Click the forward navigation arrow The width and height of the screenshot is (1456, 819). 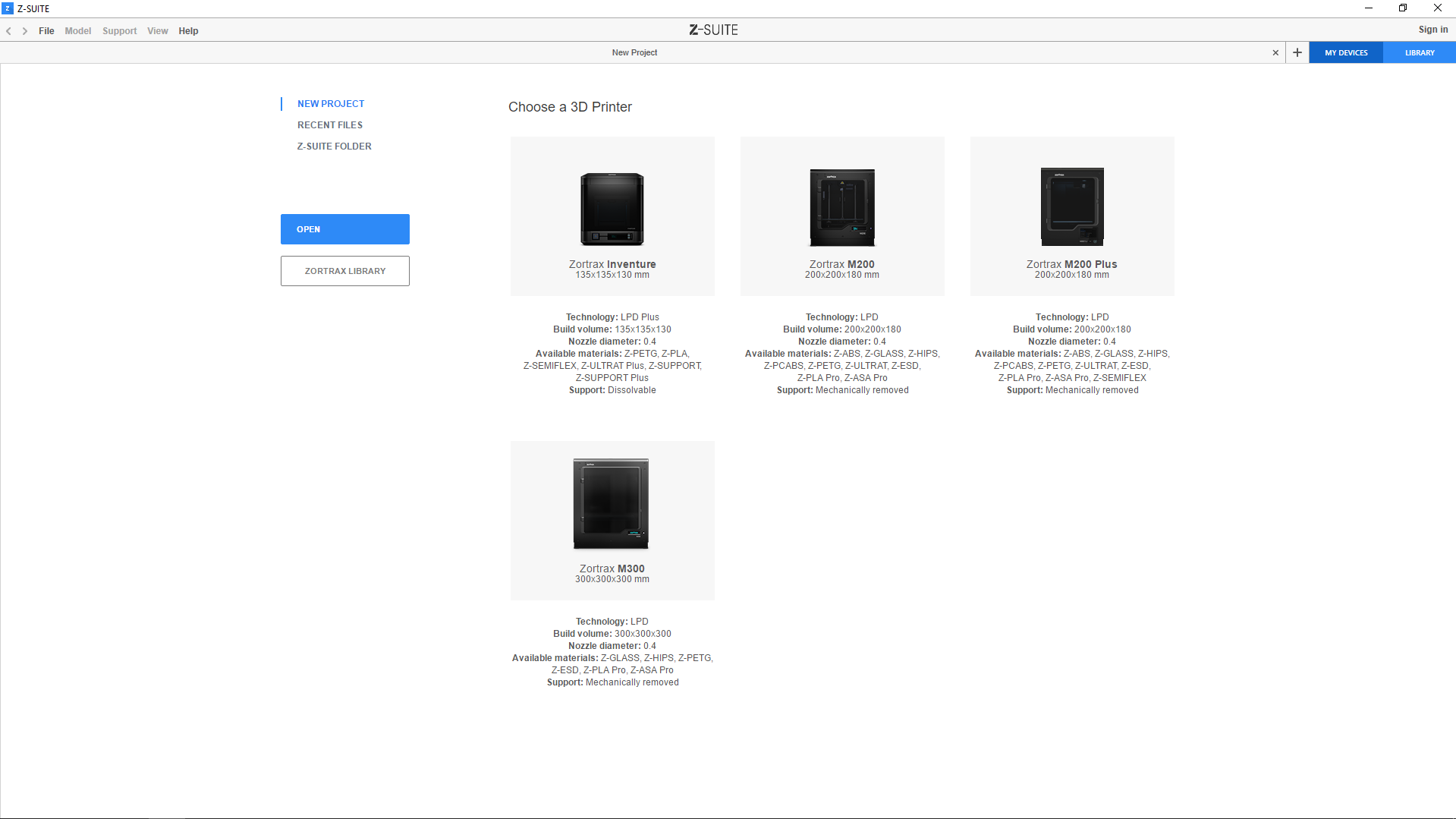25,31
